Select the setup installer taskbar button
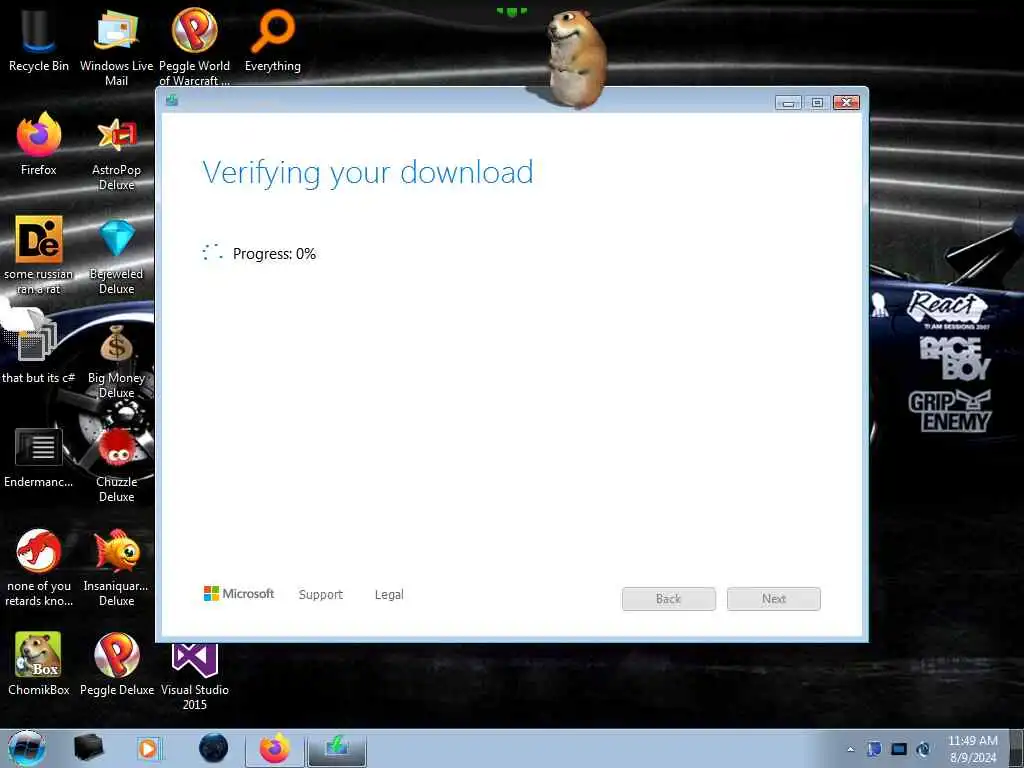The height and width of the screenshot is (768, 1024). [337, 749]
